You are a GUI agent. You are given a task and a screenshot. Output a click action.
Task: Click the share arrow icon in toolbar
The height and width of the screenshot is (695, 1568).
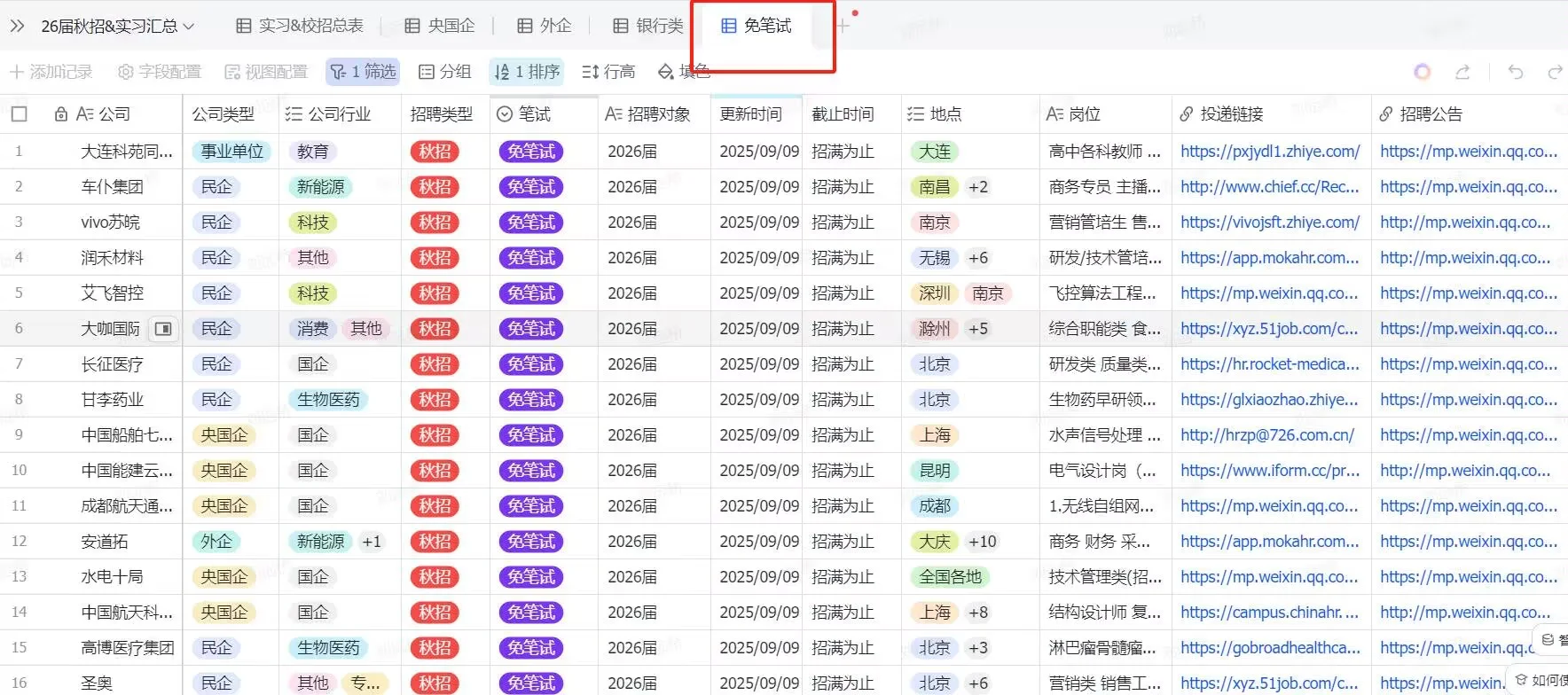[x=1463, y=72]
